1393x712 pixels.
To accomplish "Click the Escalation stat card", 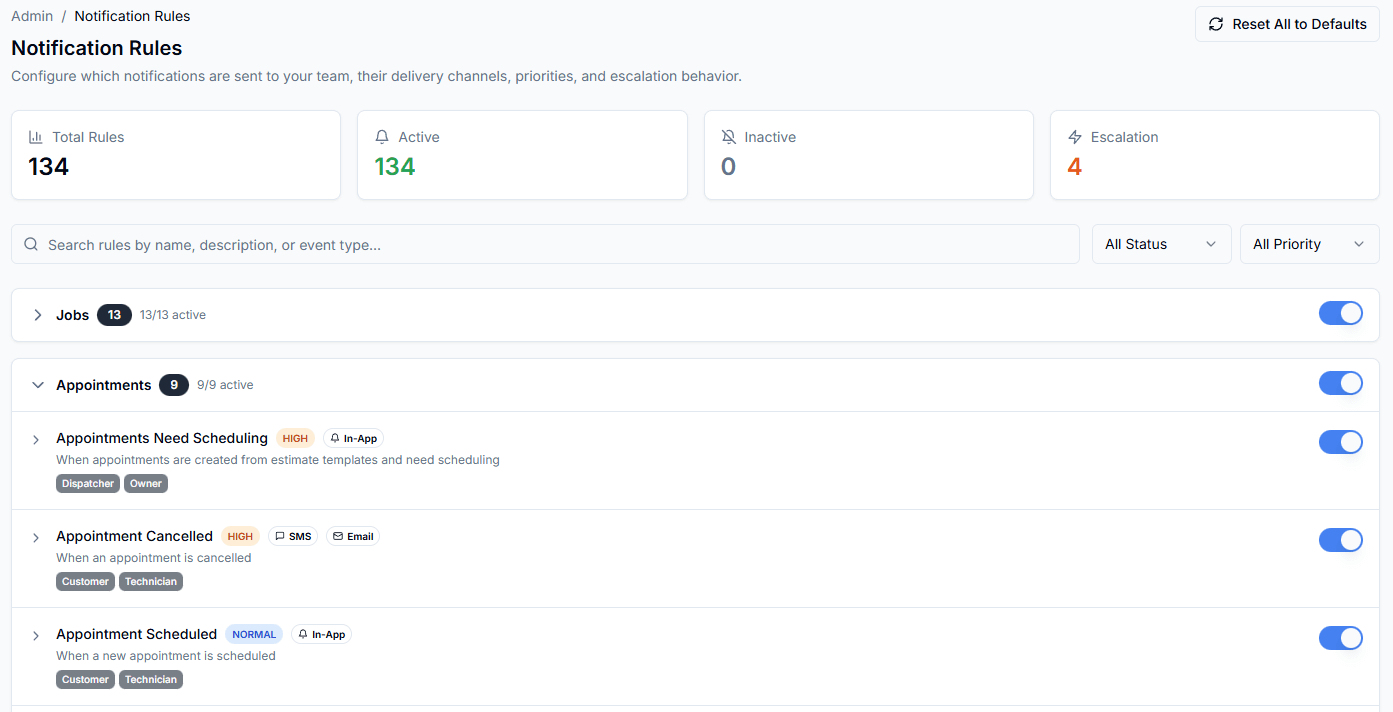I will click(x=1215, y=155).
